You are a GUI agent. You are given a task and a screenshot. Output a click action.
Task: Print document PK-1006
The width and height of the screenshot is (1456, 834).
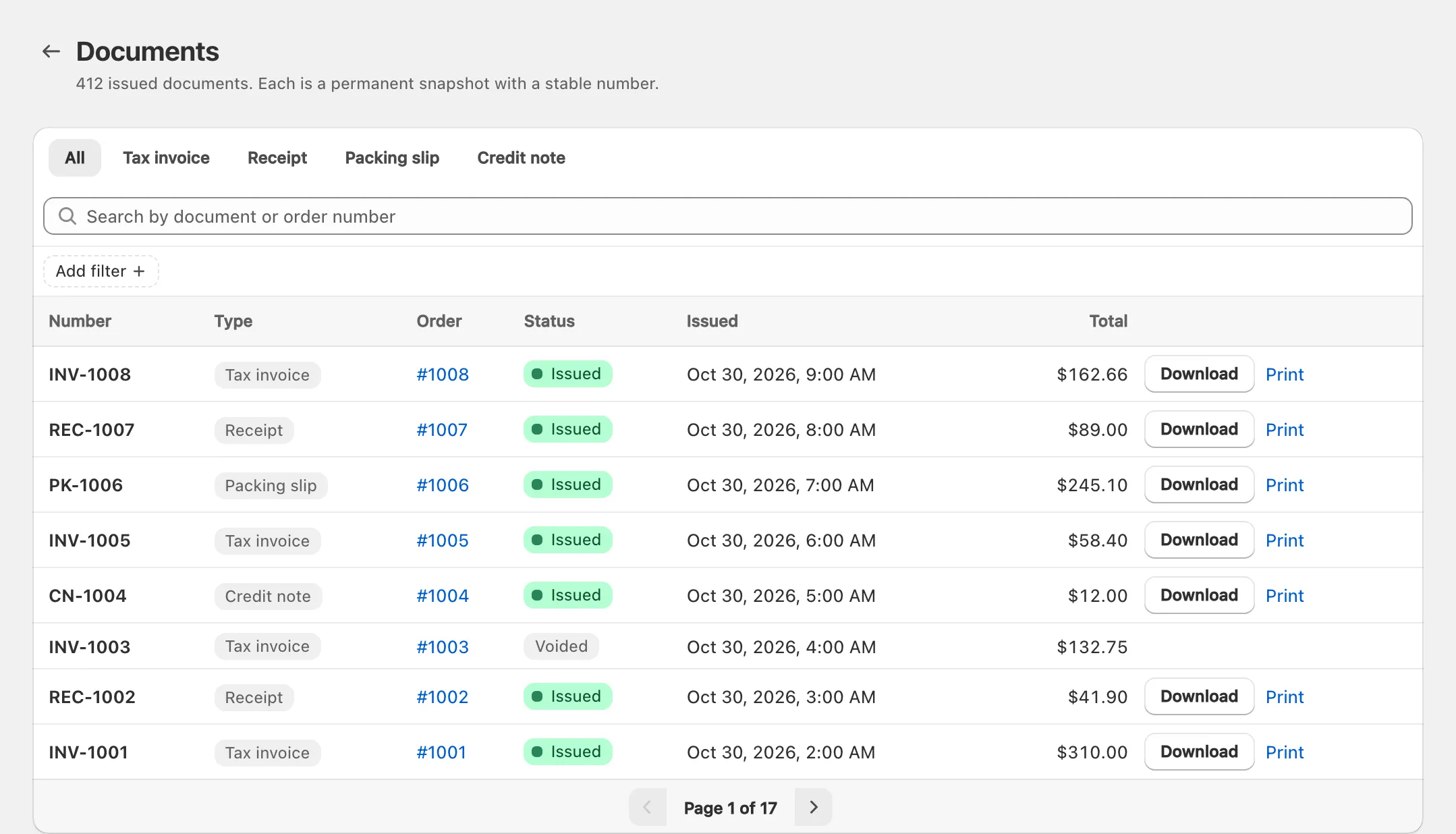(x=1285, y=485)
